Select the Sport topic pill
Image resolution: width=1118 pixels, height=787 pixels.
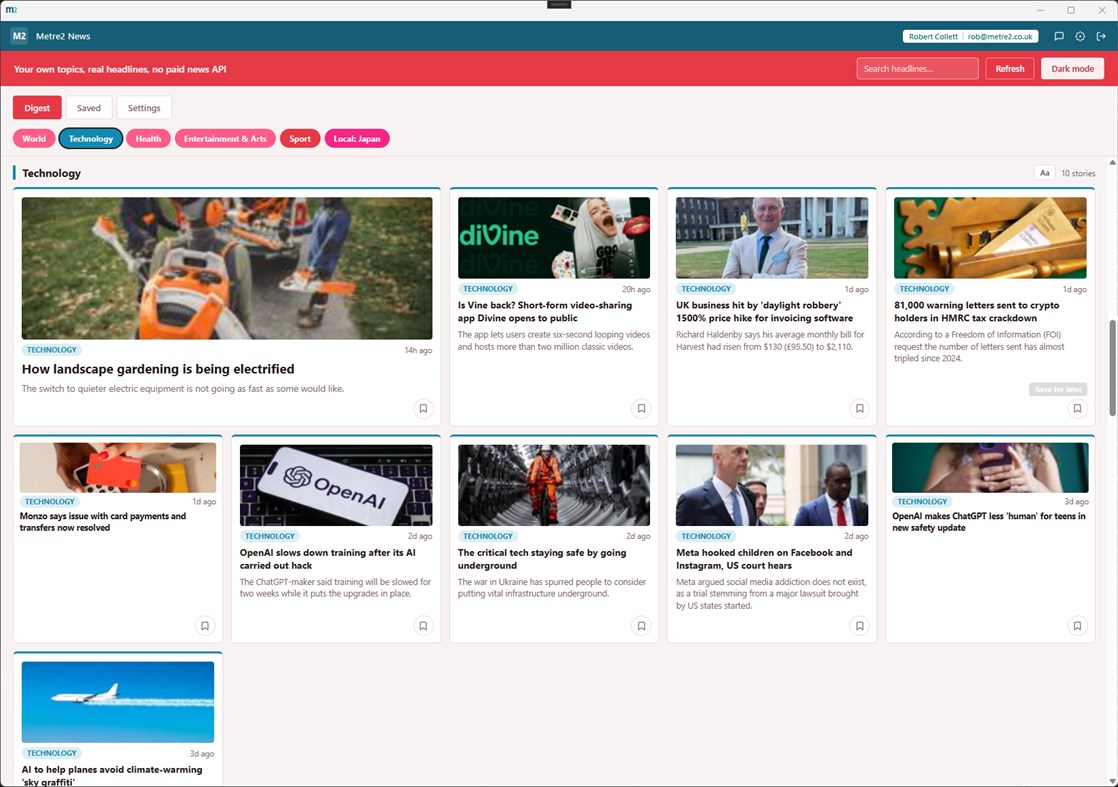click(300, 138)
